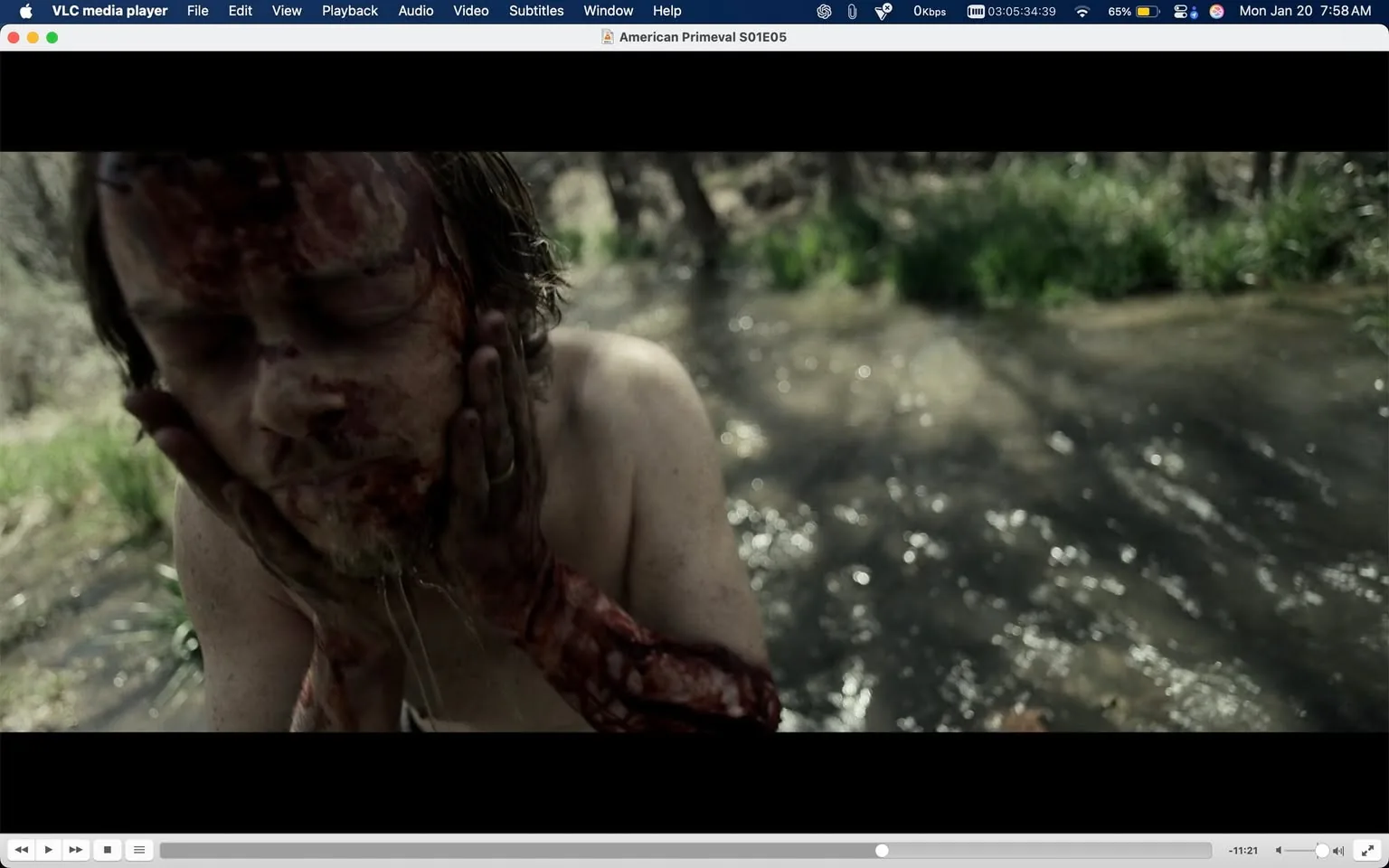Mute audio via the left speaker icon
1389x868 pixels.
point(1279,850)
